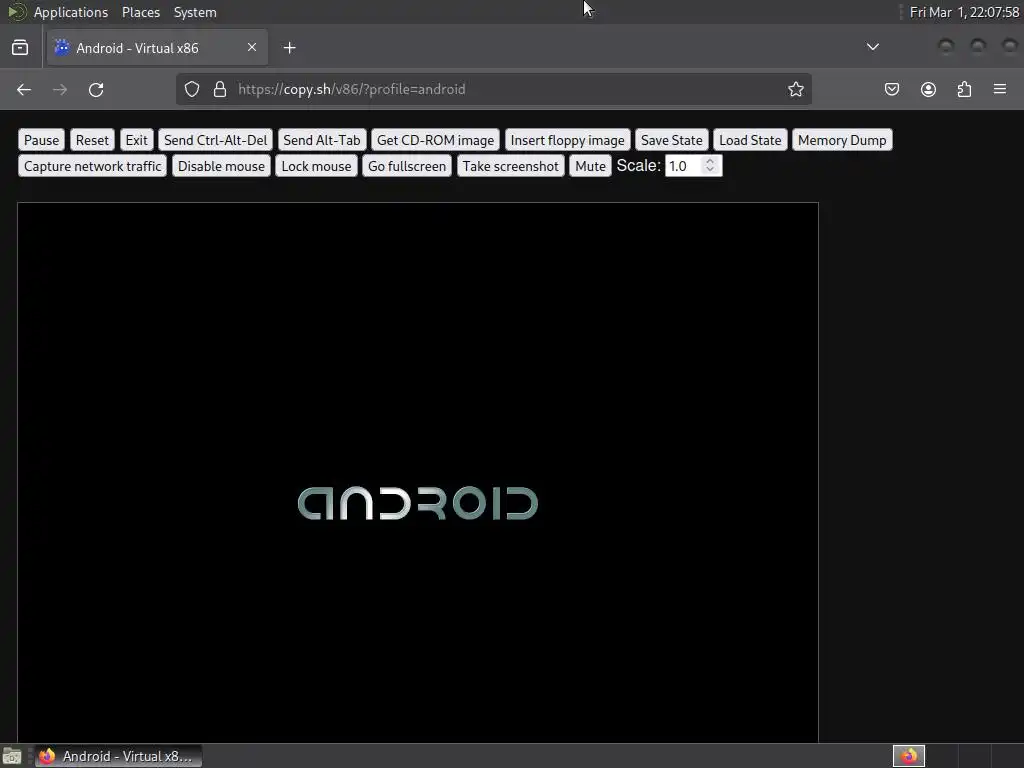The height and width of the screenshot is (768, 1024).
Task: Open the Pocket save icon
Action: tap(891, 89)
